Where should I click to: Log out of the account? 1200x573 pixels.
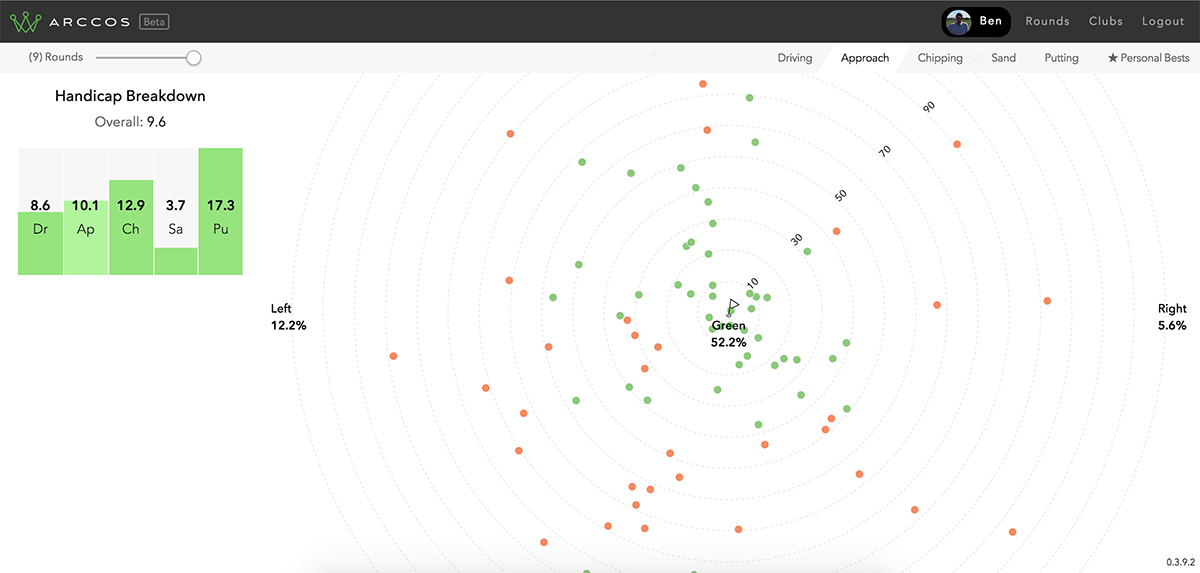[x=1163, y=21]
